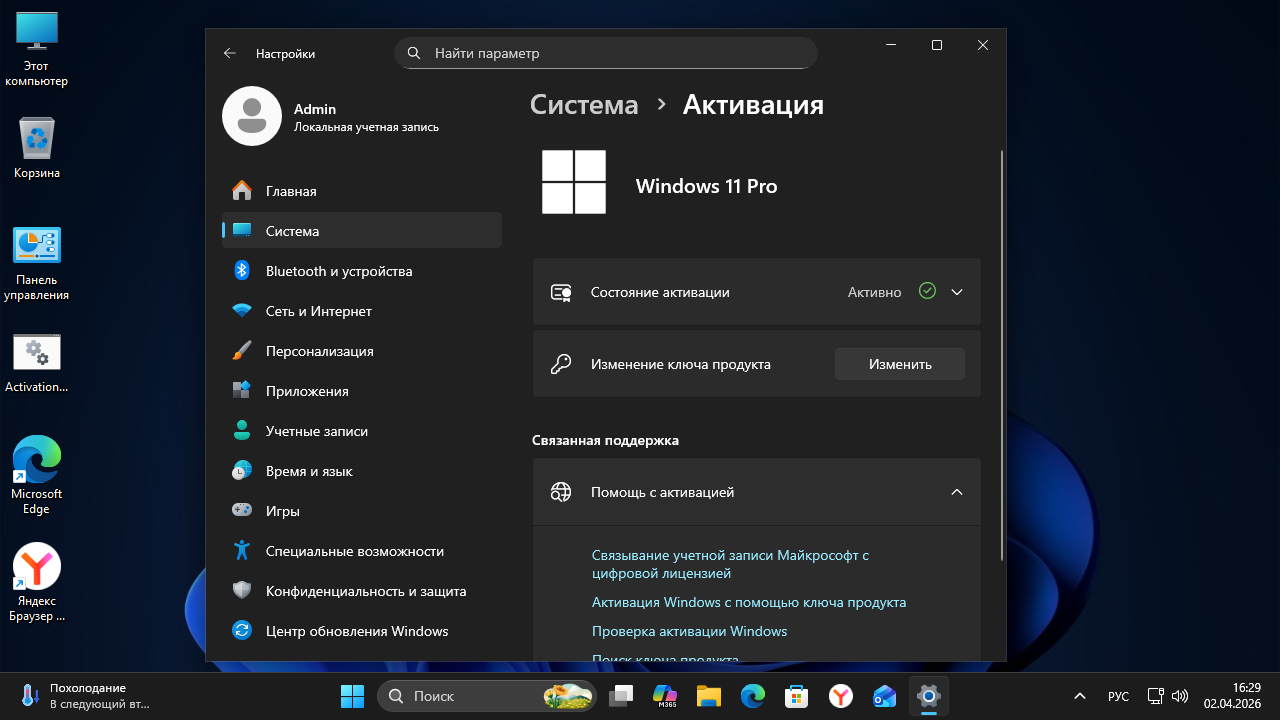1280x720 pixels.
Task: Click the Изменить product key button
Action: coord(899,364)
